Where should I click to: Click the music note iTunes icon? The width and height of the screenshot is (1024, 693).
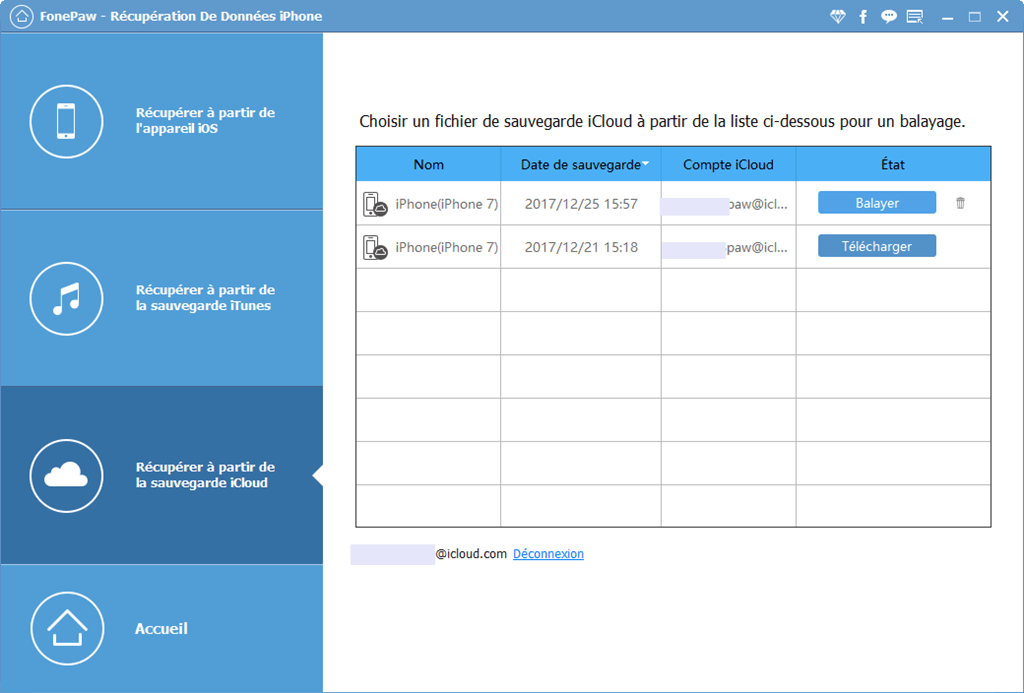pyautogui.click(x=67, y=298)
